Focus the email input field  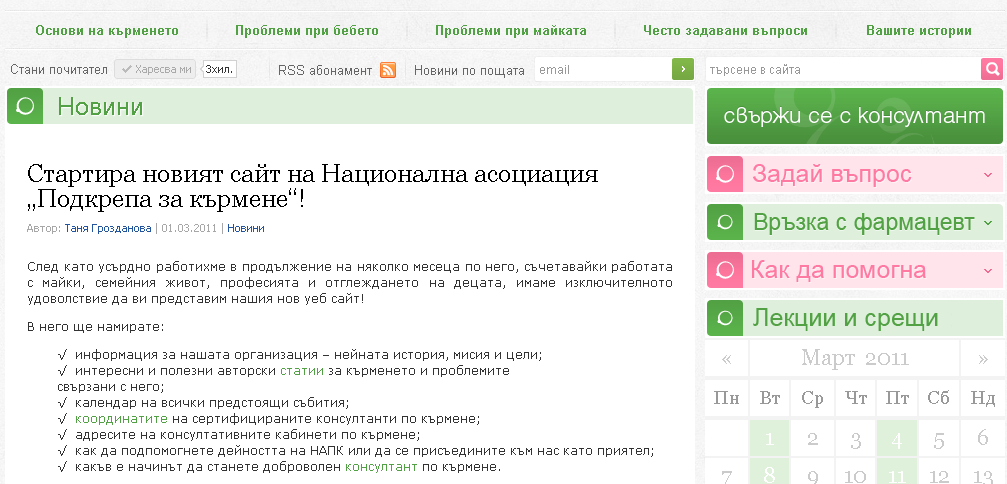[603, 69]
